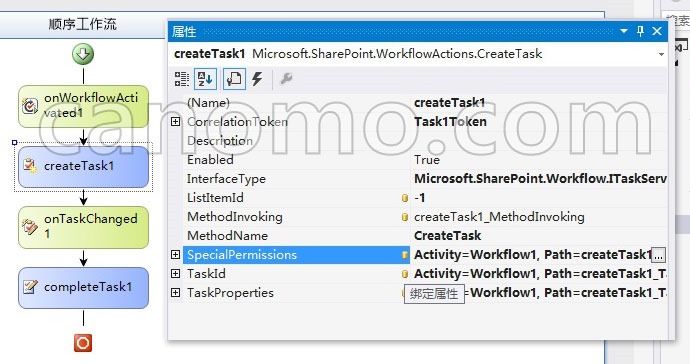The height and width of the screenshot is (364, 690).
Task: Select the Description property row
Action: coord(425,141)
